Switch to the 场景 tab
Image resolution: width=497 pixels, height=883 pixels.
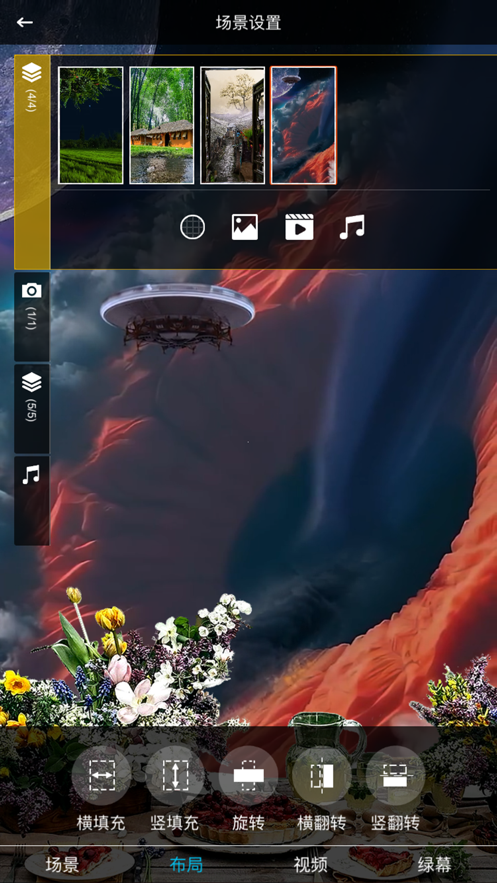pos(62,864)
